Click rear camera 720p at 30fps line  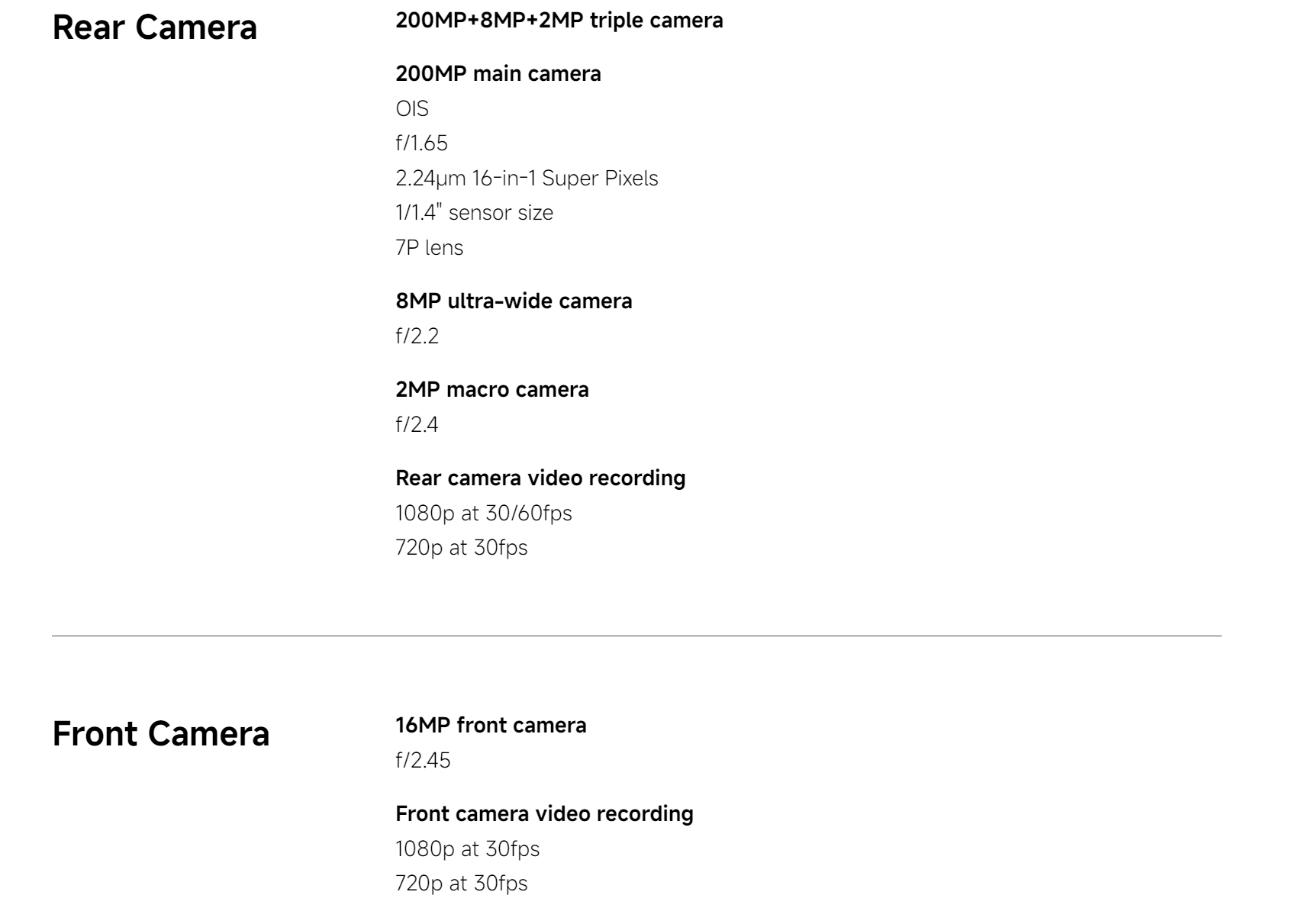(x=462, y=548)
